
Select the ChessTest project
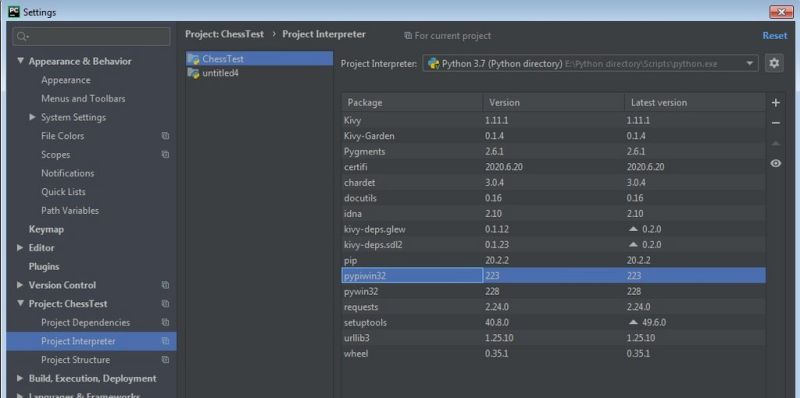259,59
